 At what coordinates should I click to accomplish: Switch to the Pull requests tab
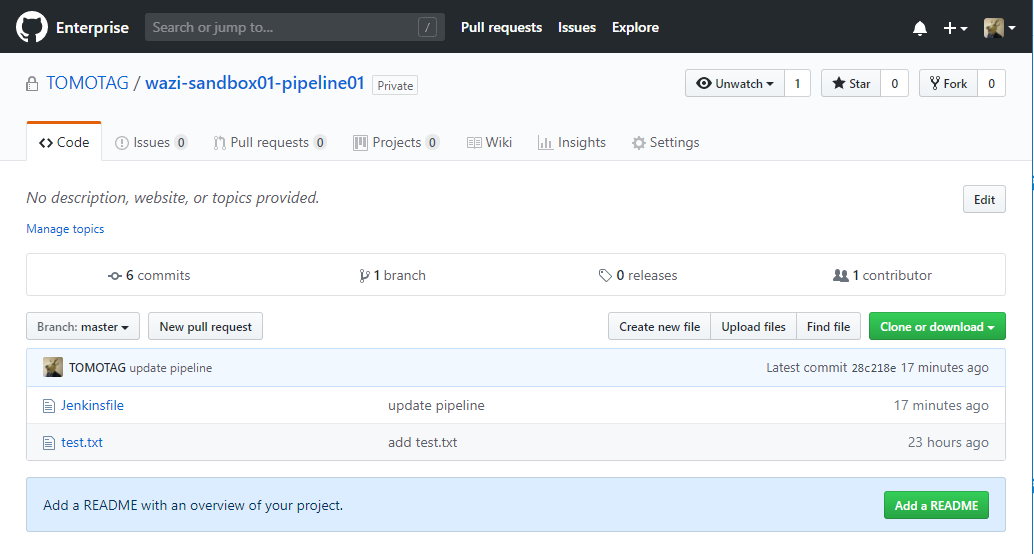pyautogui.click(x=270, y=142)
